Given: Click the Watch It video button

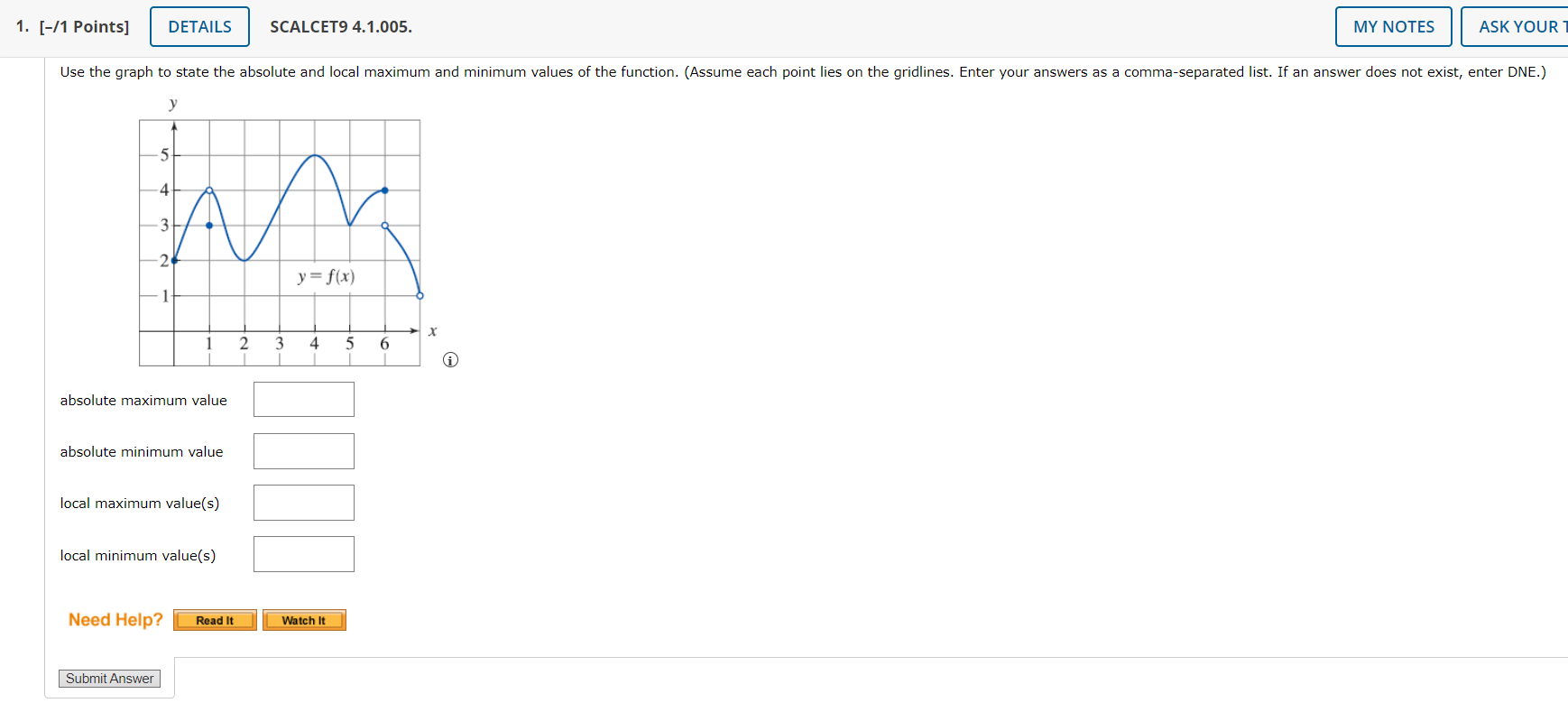Looking at the screenshot, I should tap(304, 620).
